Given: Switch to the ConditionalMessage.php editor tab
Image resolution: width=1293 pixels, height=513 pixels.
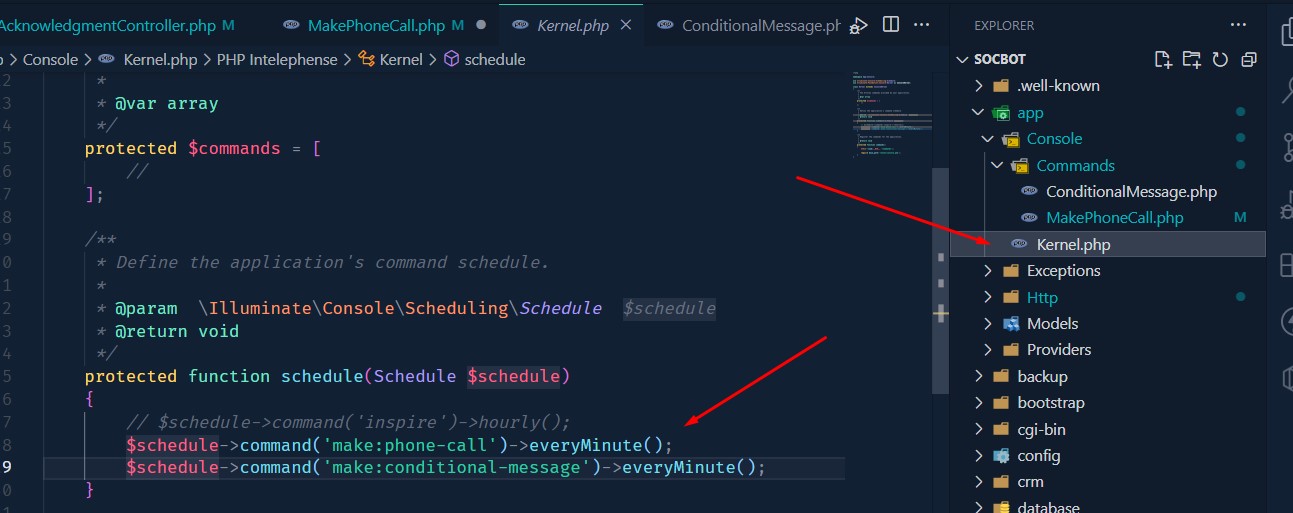Looking at the screenshot, I should [x=760, y=25].
